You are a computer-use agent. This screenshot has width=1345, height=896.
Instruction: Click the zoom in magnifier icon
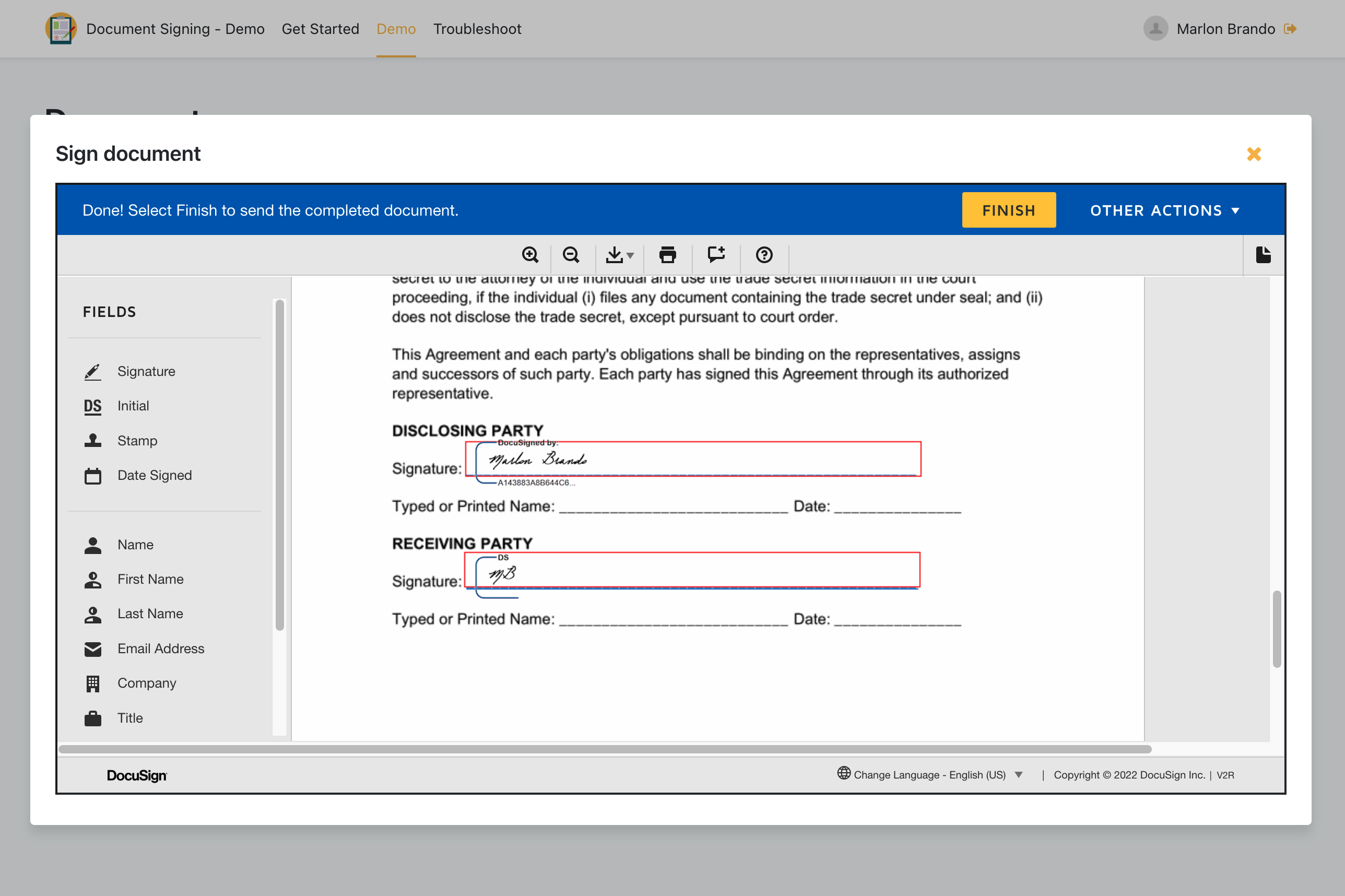coord(529,255)
